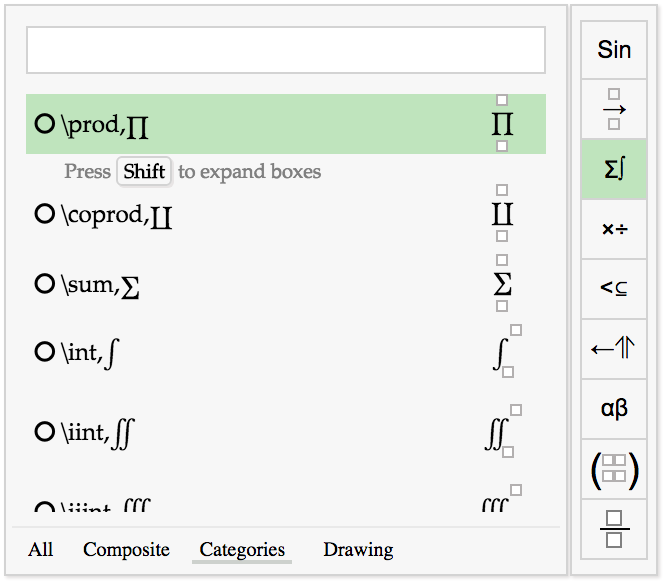This screenshot has height=584, width=664.
Task: Toggle the radio button beside \sum
Action: (x=44, y=285)
